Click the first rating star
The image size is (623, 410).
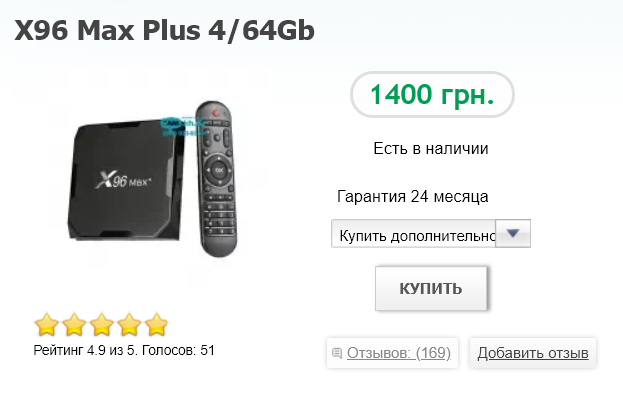[x=47, y=325]
